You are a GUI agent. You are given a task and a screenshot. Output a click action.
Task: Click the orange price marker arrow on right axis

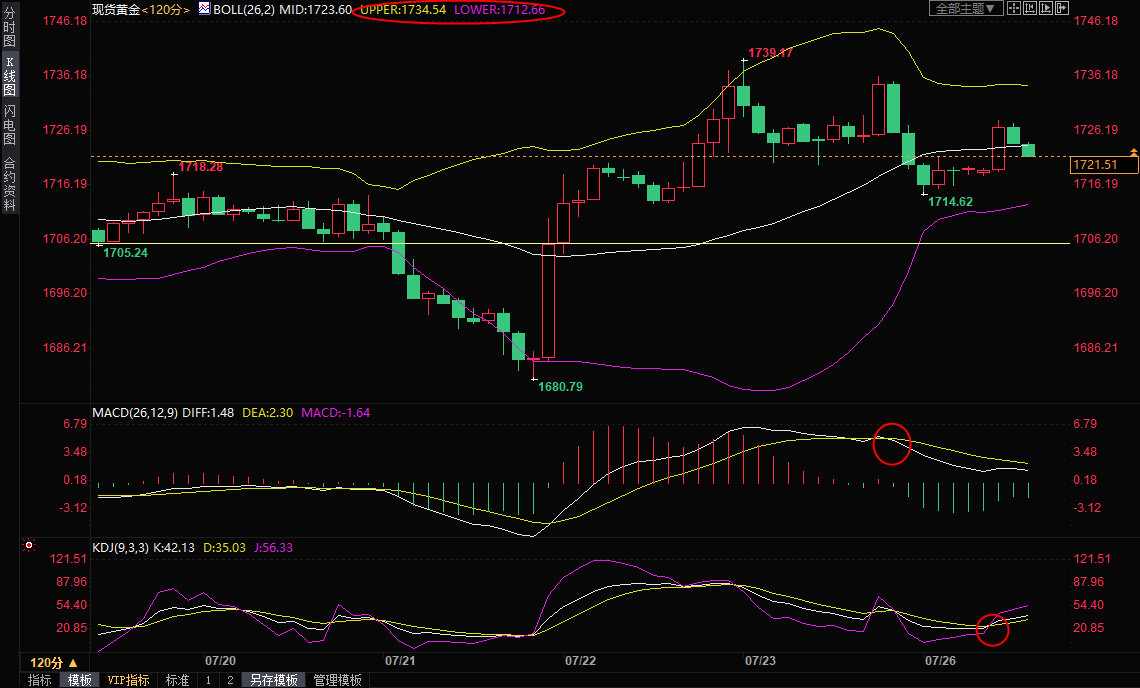click(1133, 152)
